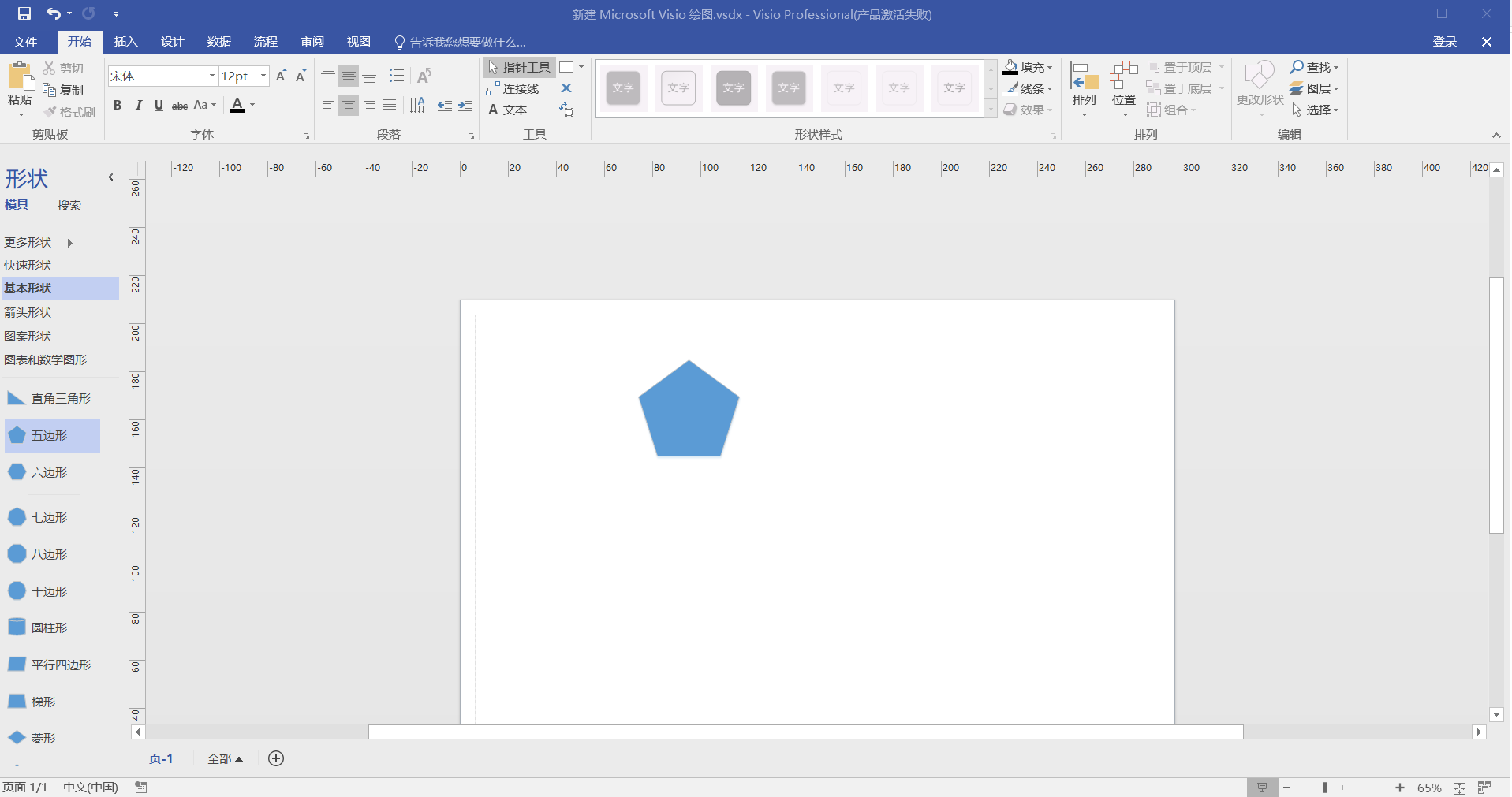Open the Effects (效果) dropdown
The height and width of the screenshot is (797, 1512).
click(x=1028, y=110)
